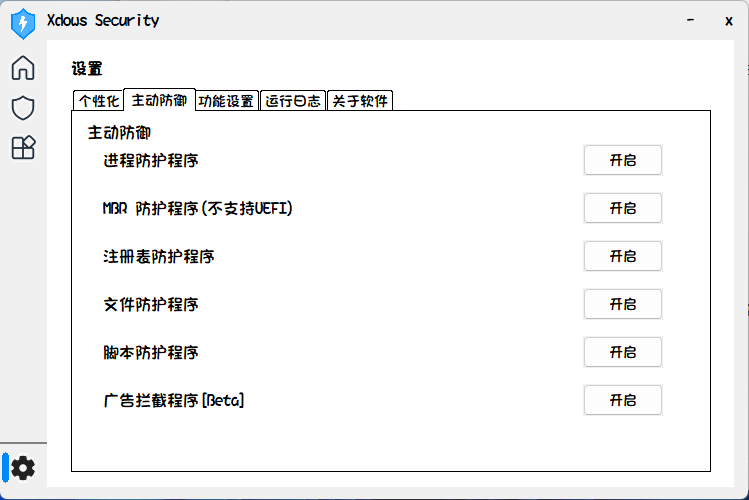The width and height of the screenshot is (749, 500).
Task: Enable 注册表防护程序 with its 开启 button
Action: (622, 256)
